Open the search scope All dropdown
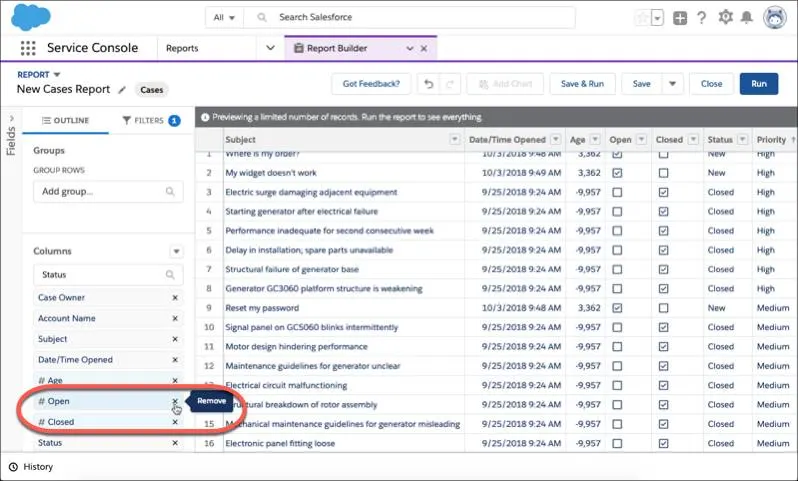 [x=224, y=17]
